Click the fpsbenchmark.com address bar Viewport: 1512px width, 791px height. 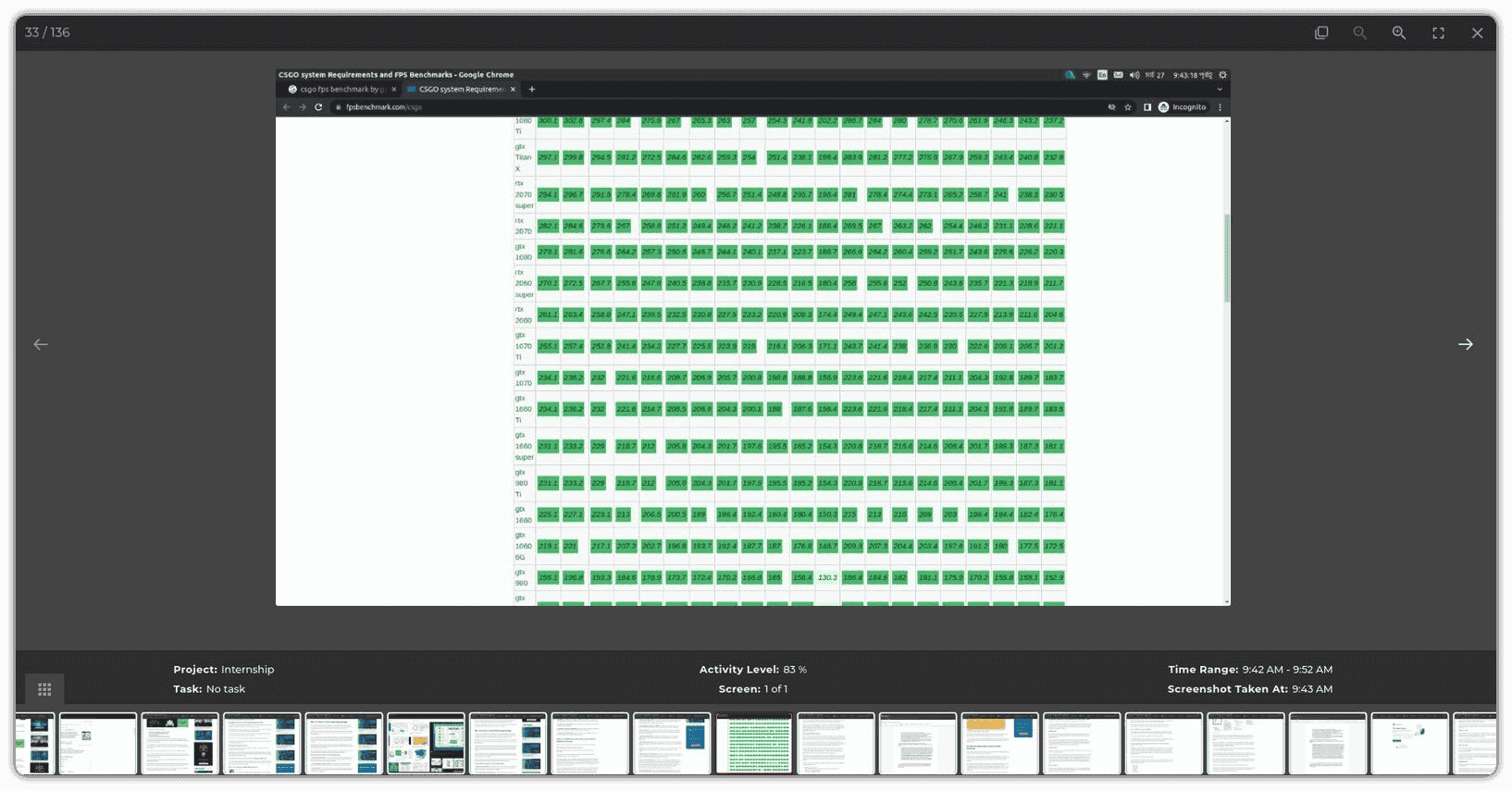tap(648, 107)
